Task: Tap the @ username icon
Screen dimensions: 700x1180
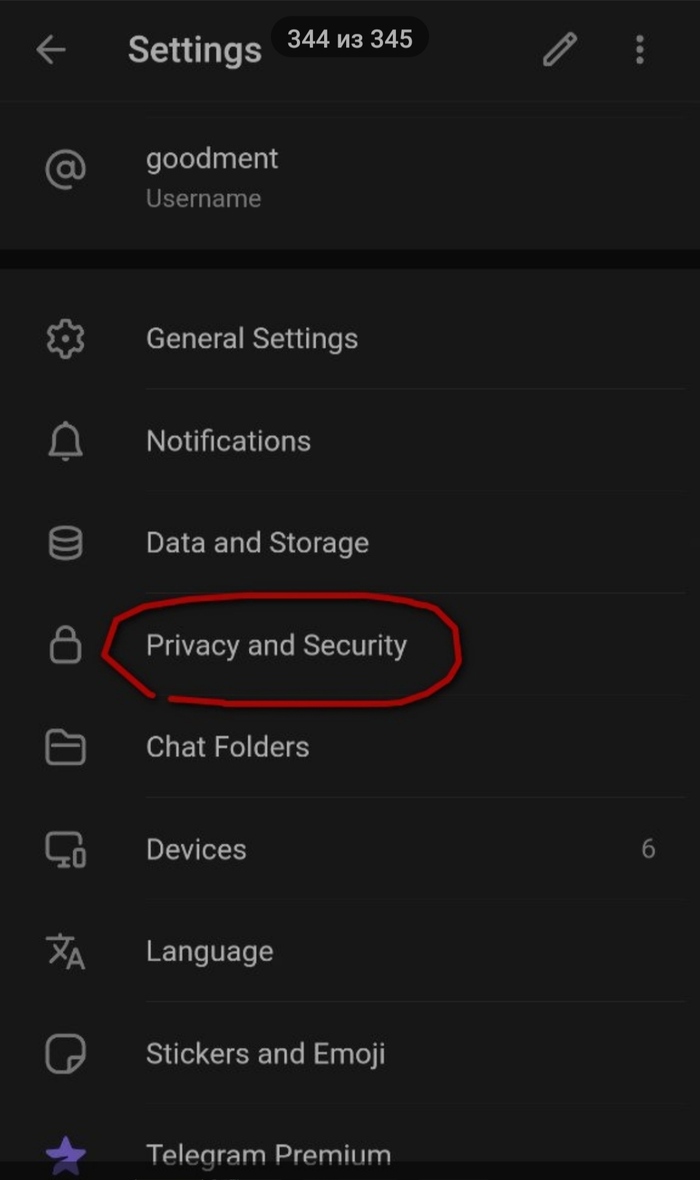Action: point(66,170)
